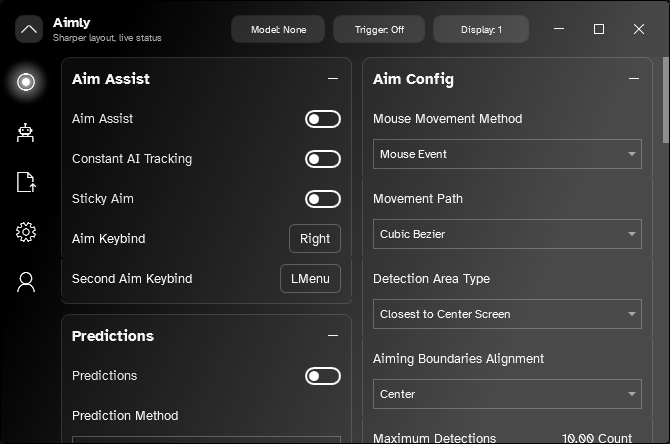
Task: Open the Movement Path Cubic Bezier dropdown
Action: [x=507, y=234]
